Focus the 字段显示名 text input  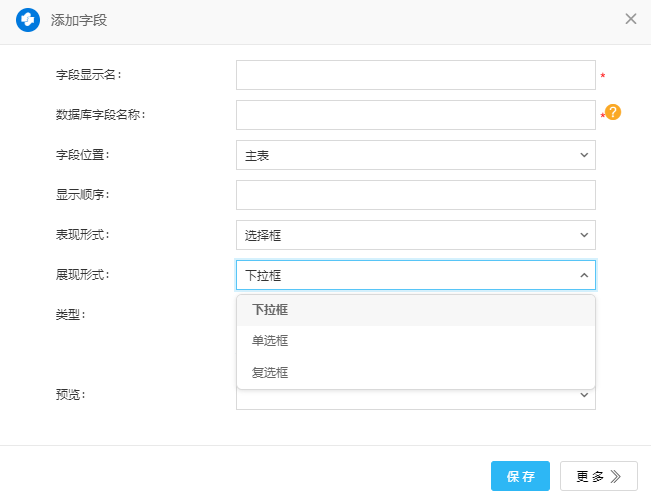click(415, 75)
